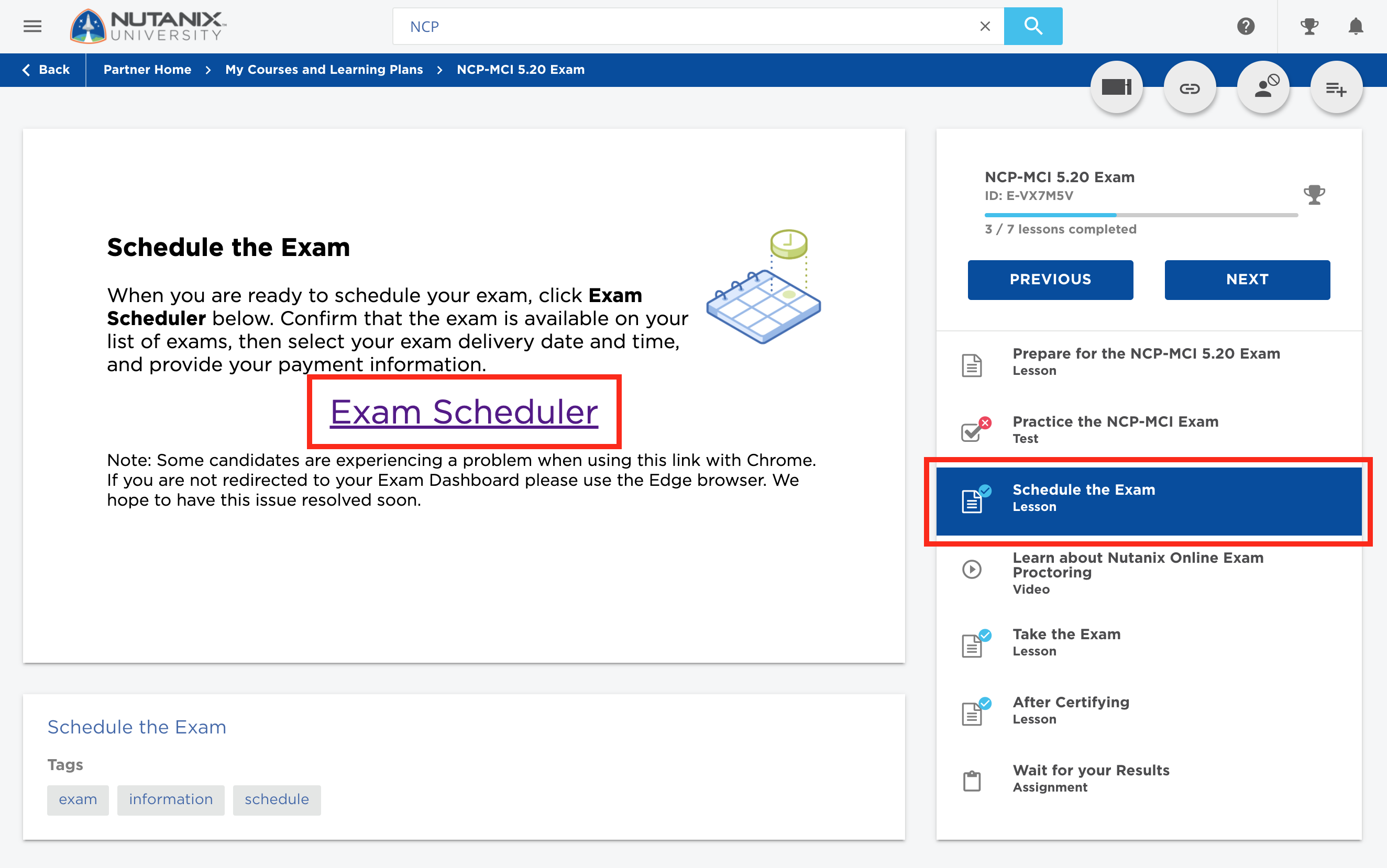
Task: Click the calendar illustration image
Action: tap(764, 286)
